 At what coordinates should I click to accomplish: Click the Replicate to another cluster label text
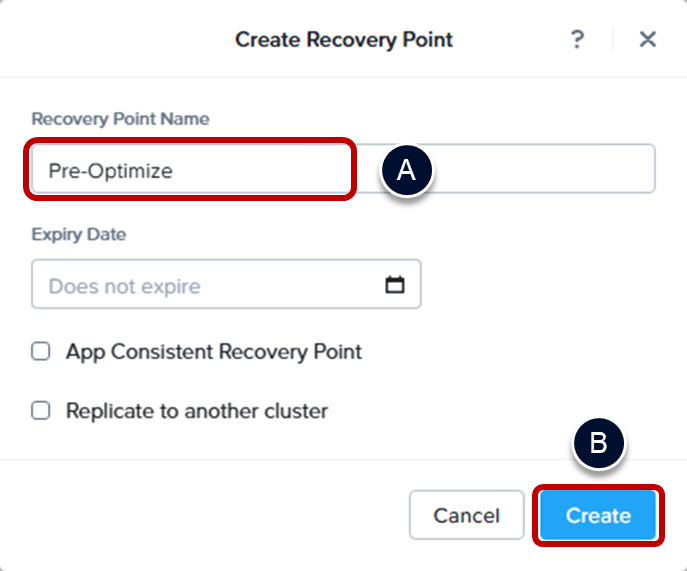(x=196, y=411)
